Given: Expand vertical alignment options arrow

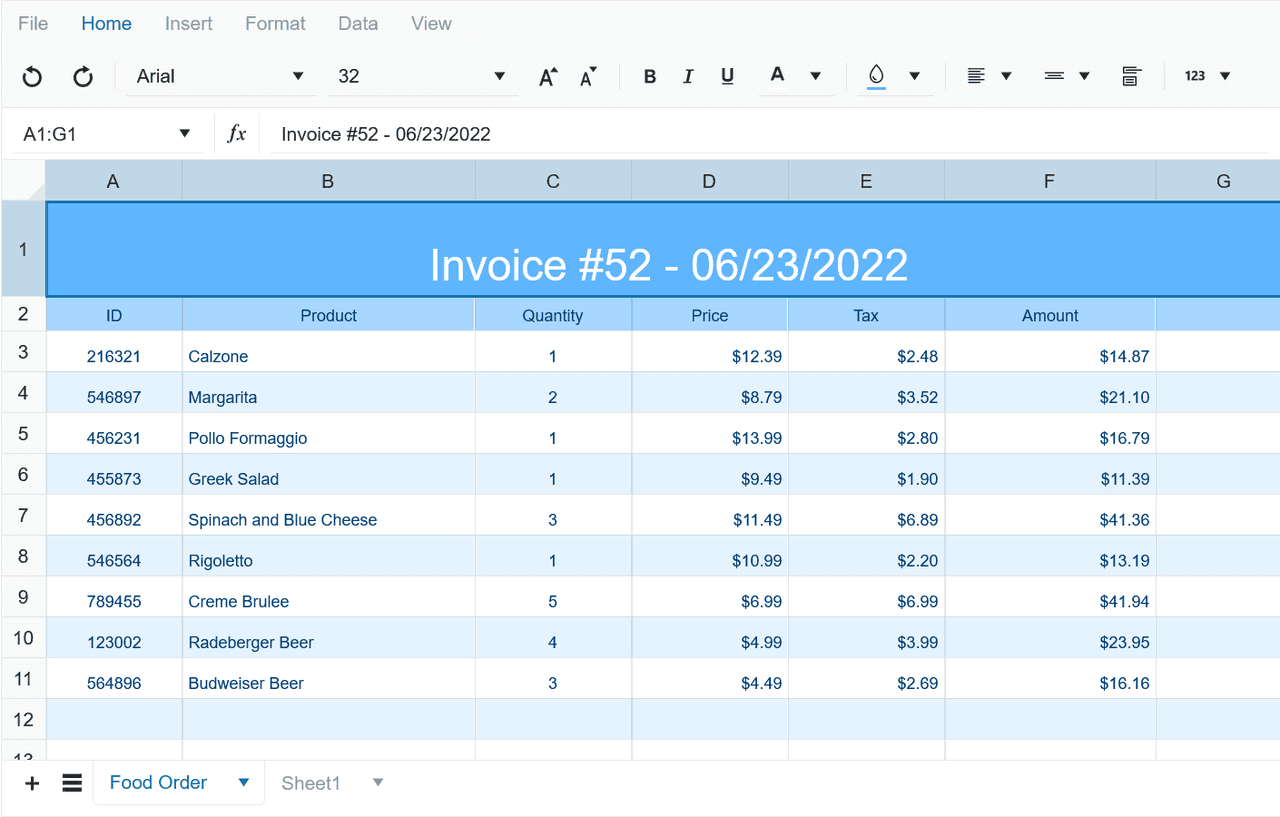Looking at the screenshot, I should 1084,76.
